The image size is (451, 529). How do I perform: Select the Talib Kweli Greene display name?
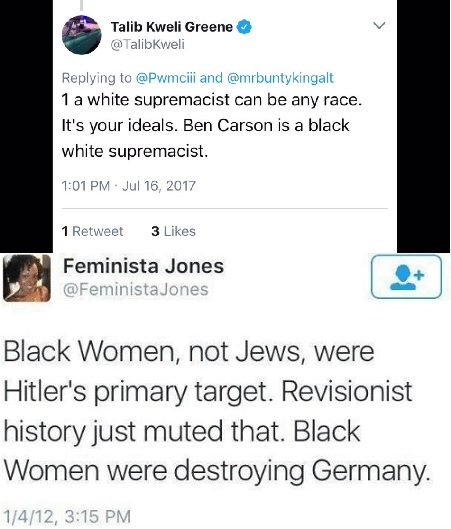[172, 27]
